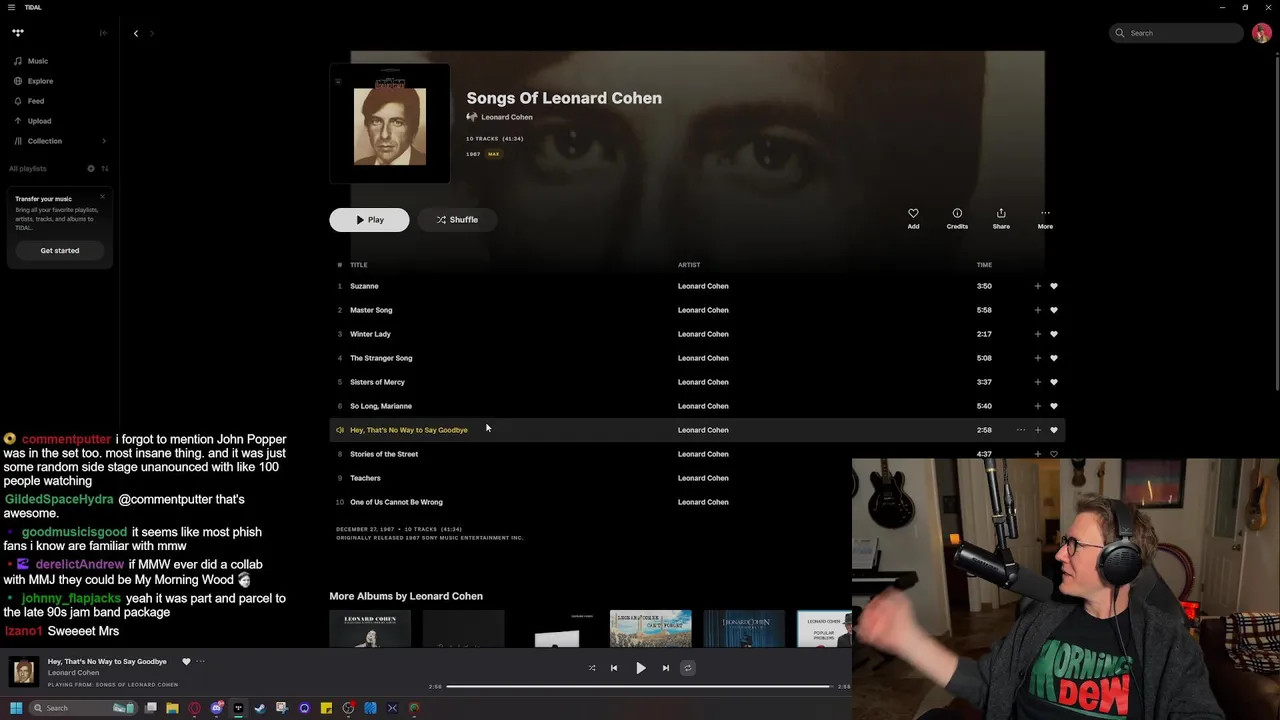Collapse the sidebar with the arrow icon
The image size is (1280, 720).
pyautogui.click(x=103, y=33)
